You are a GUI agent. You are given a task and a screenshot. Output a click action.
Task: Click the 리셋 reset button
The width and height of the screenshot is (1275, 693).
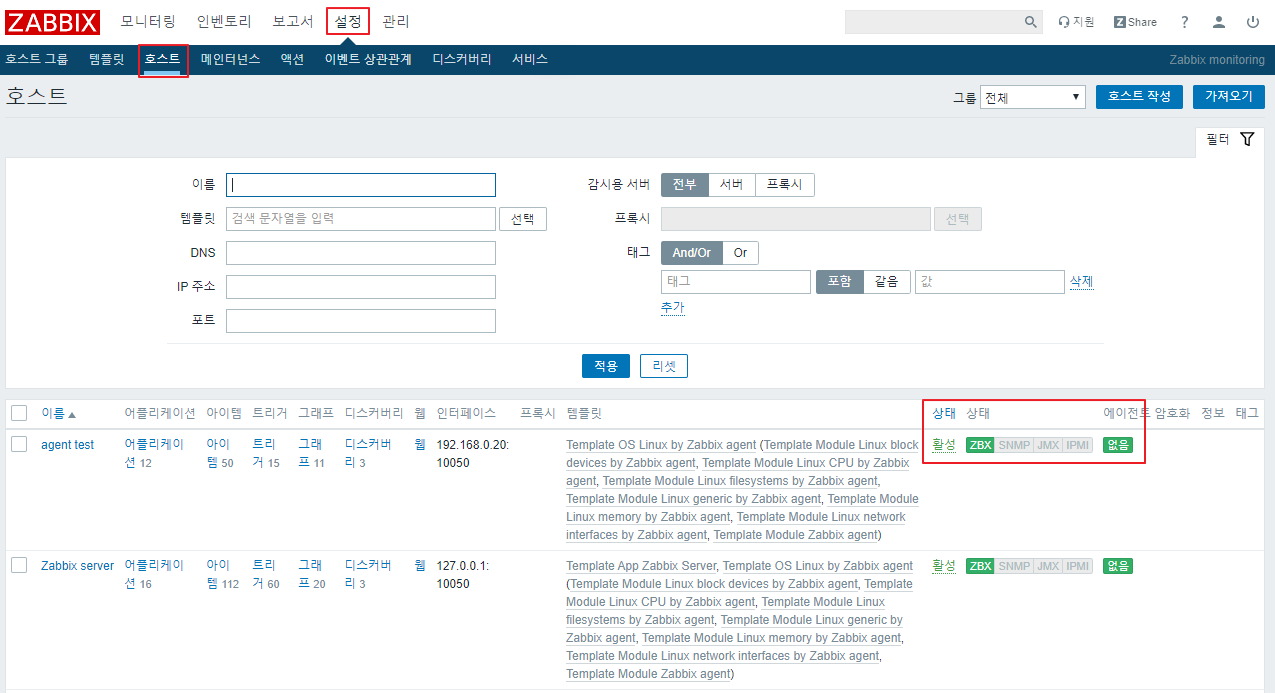tap(664, 366)
